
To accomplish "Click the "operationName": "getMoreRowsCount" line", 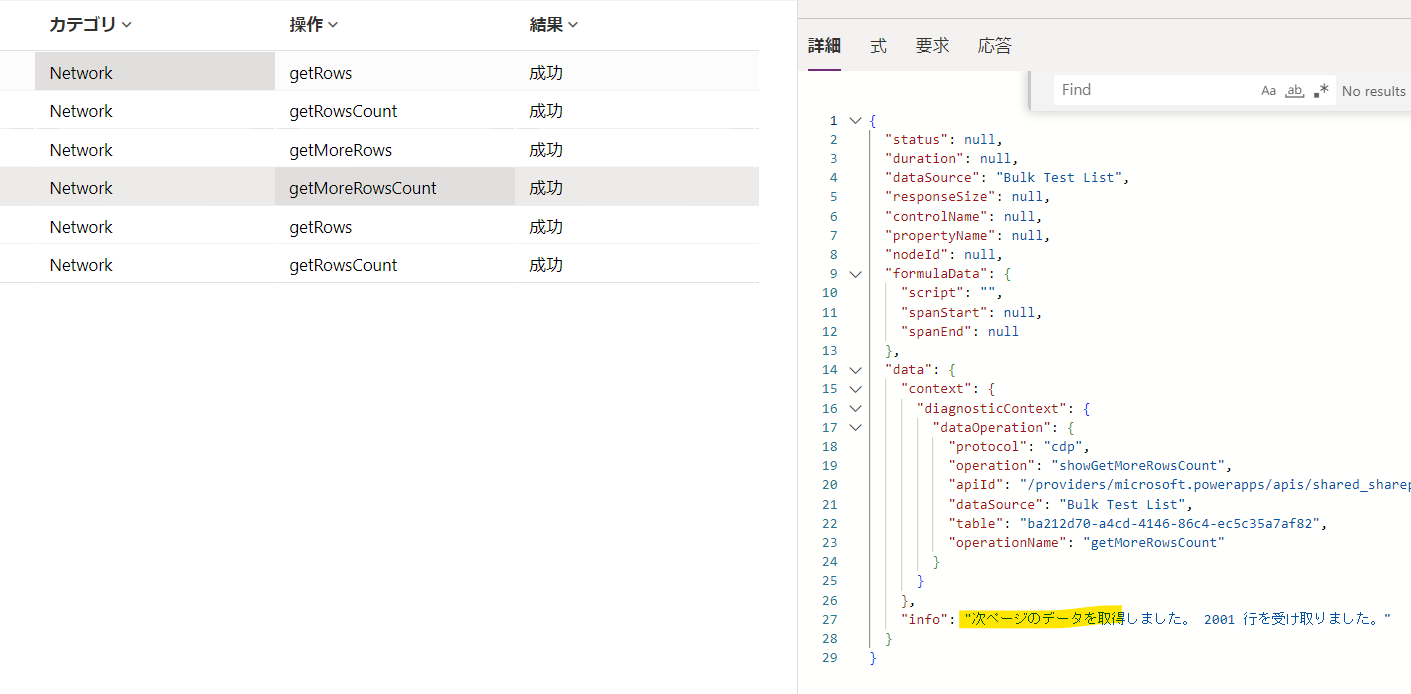I will pyautogui.click(x=1086, y=543).
